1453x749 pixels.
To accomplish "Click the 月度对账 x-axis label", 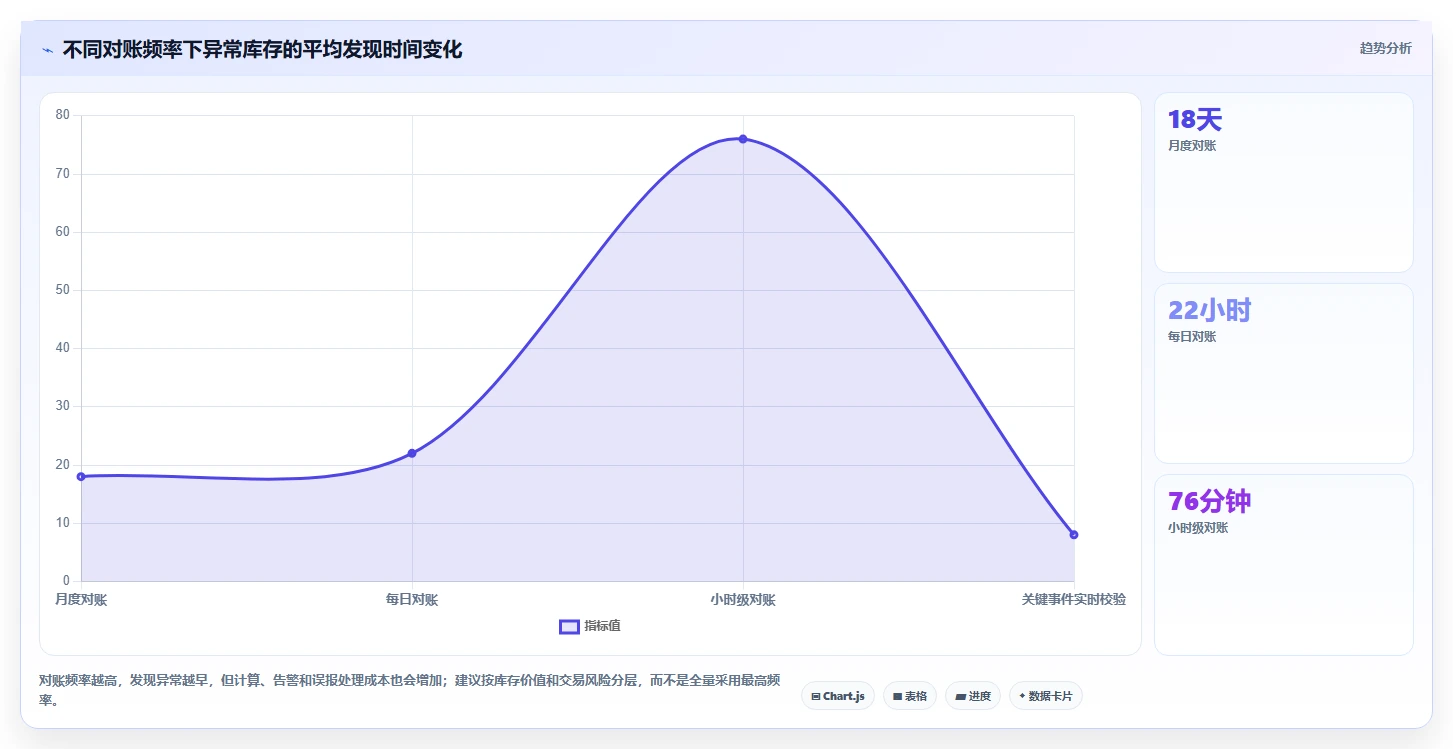I will point(81,599).
